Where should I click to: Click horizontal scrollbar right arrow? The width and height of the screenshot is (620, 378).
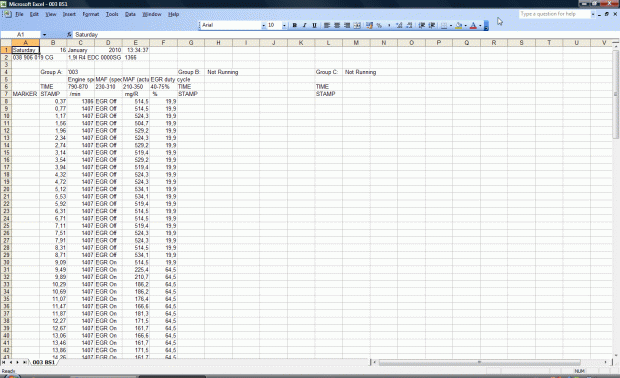pyautogui.click(x=606, y=362)
